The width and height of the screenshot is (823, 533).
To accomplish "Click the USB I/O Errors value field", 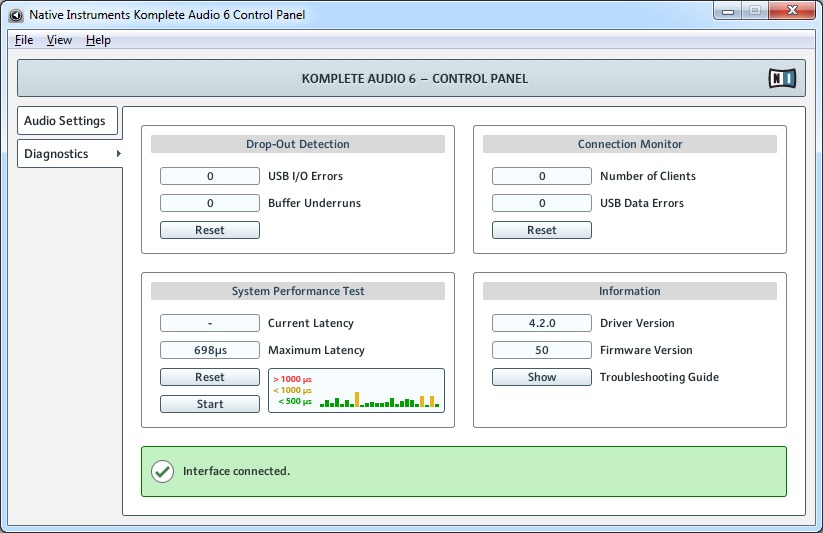I will (210, 176).
